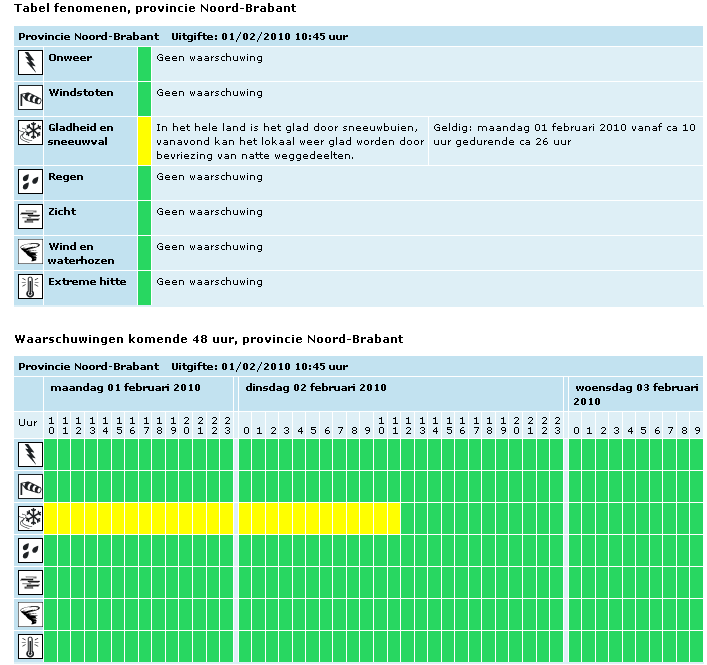Click the thermometer icon in the 48-hour timeline
Screen dimensions: 707x665
tap(30, 646)
